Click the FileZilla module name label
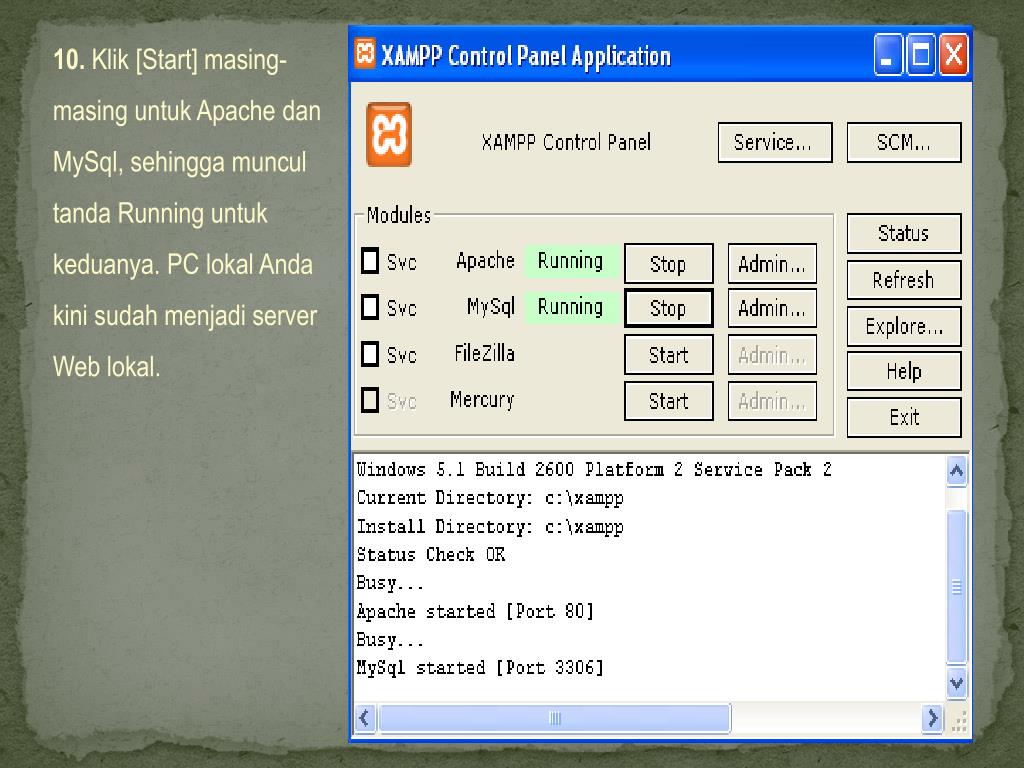The width and height of the screenshot is (1024, 768). coord(484,353)
